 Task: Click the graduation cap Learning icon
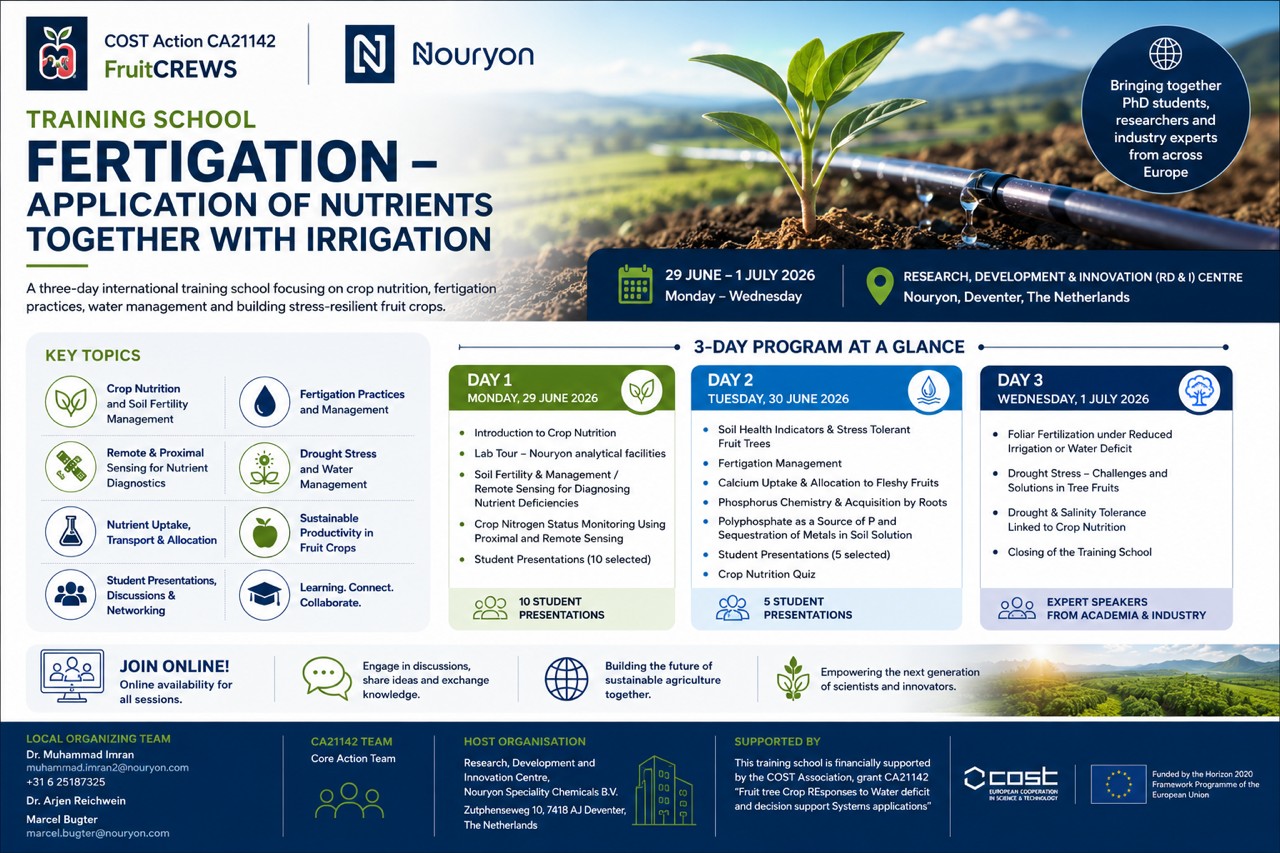(265, 594)
